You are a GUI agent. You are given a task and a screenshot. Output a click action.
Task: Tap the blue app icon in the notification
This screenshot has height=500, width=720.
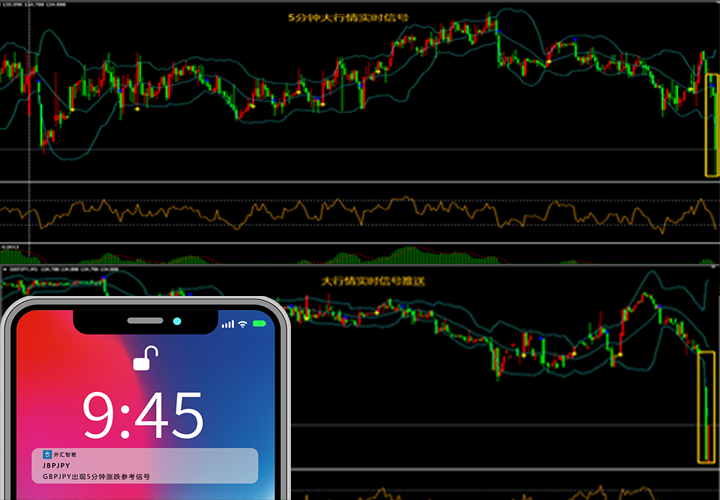pos(47,453)
